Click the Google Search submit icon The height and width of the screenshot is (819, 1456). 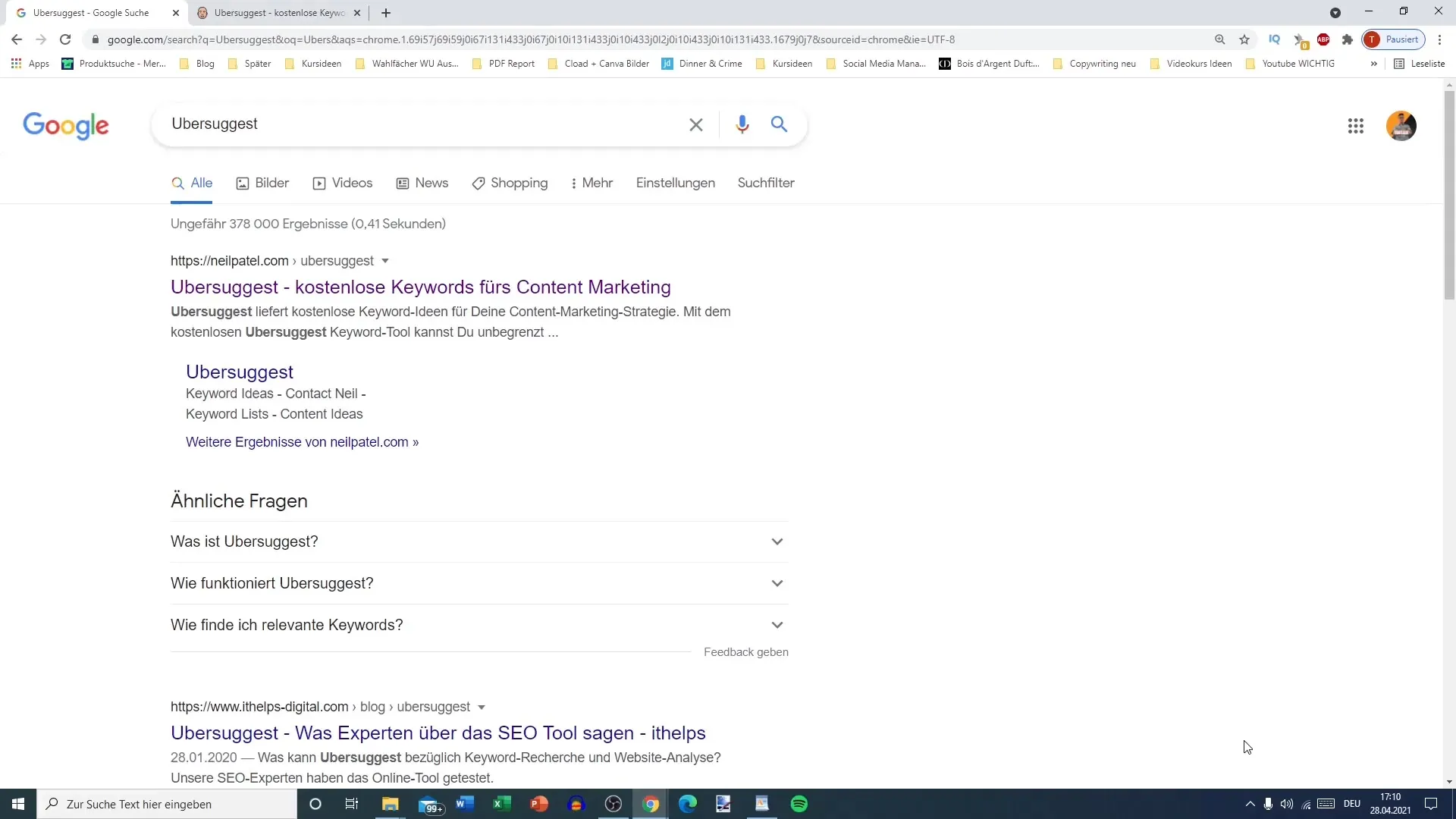(780, 124)
